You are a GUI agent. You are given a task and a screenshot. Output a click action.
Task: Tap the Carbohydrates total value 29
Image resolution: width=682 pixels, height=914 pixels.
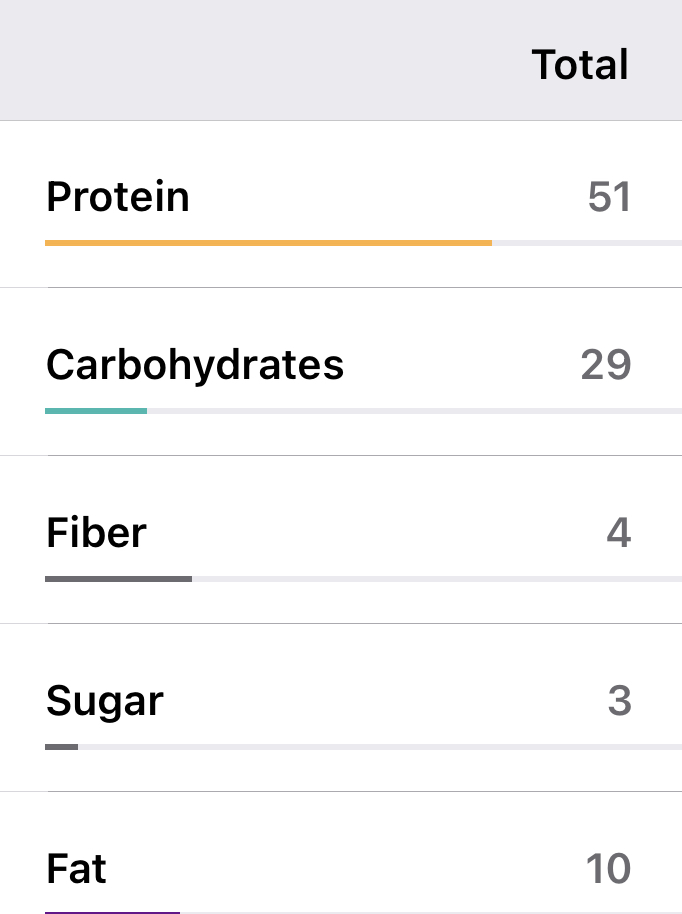(606, 365)
